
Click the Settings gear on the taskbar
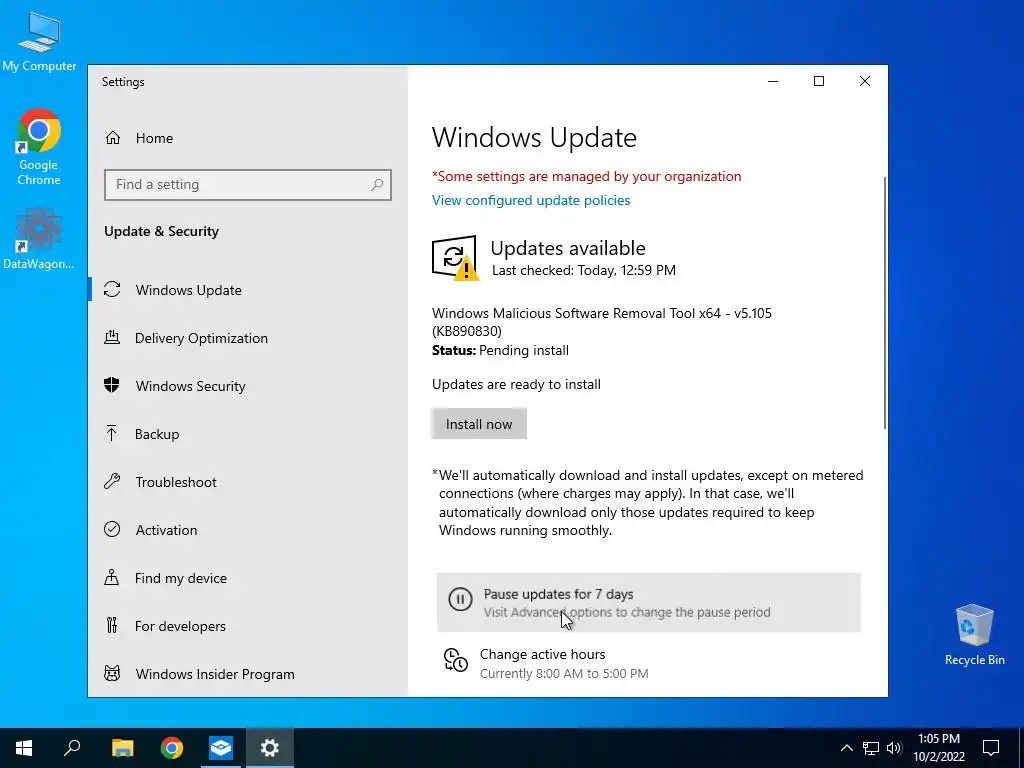[270, 748]
